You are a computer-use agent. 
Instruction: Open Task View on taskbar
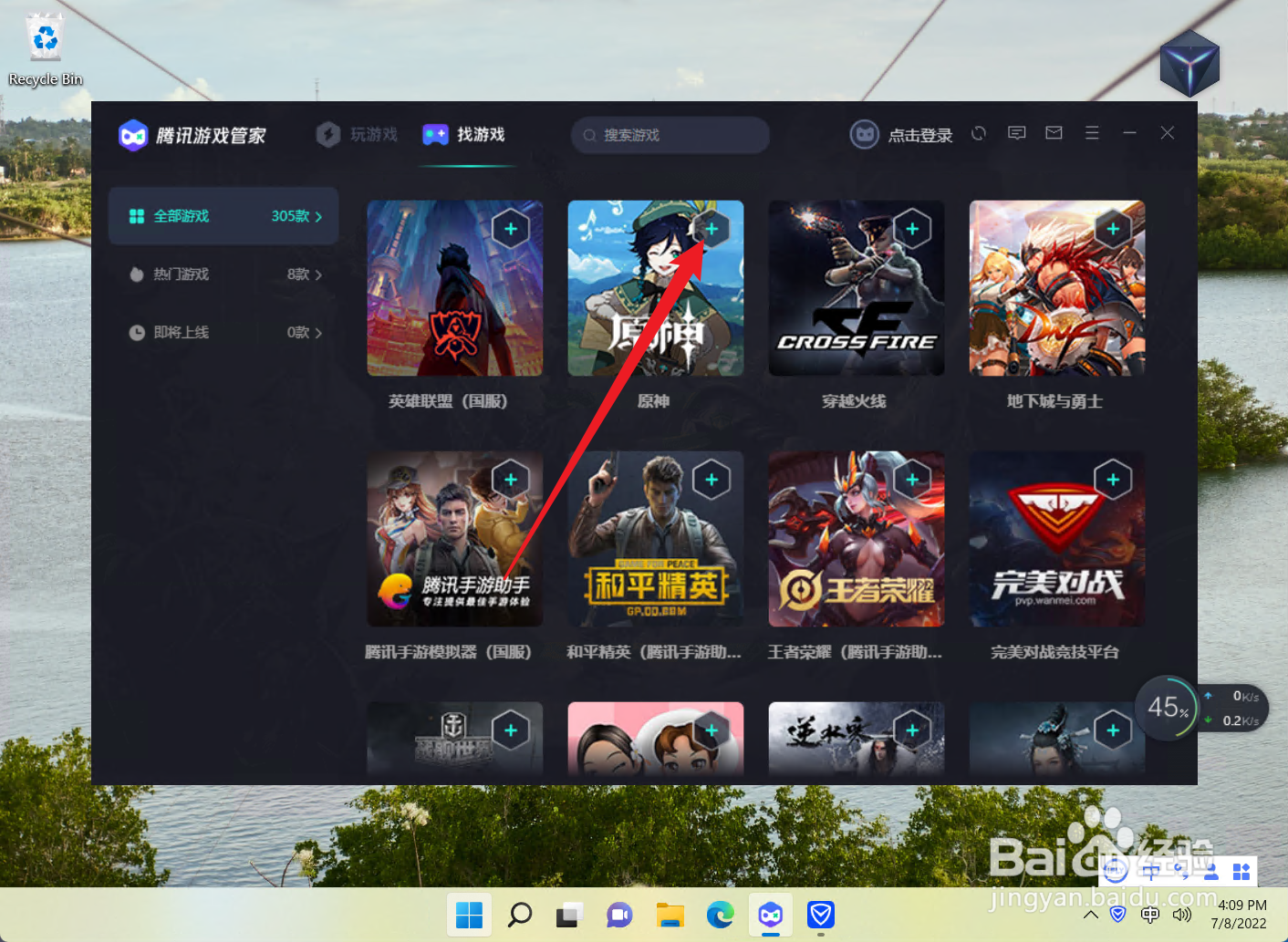click(x=569, y=915)
